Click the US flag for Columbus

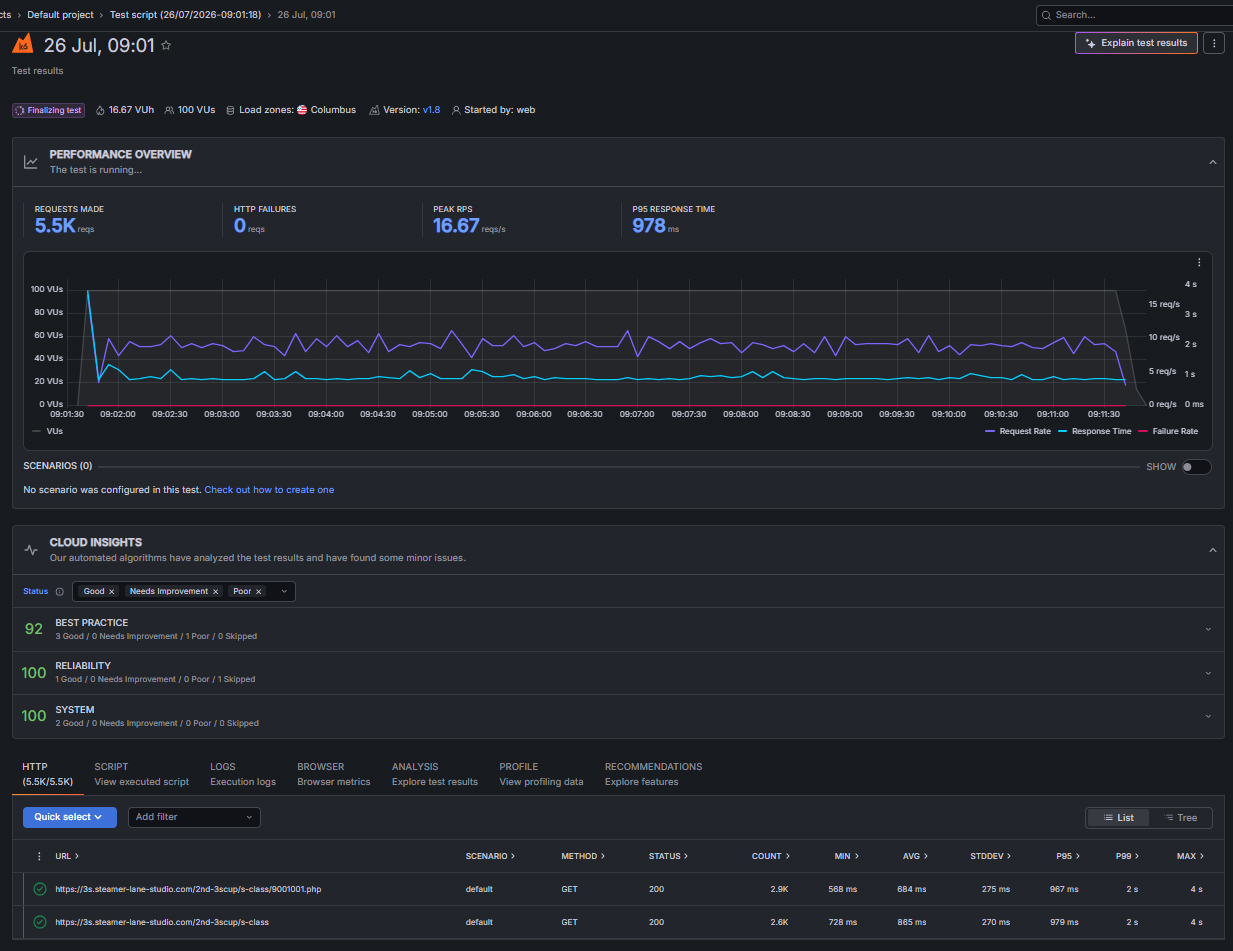point(302,110)
